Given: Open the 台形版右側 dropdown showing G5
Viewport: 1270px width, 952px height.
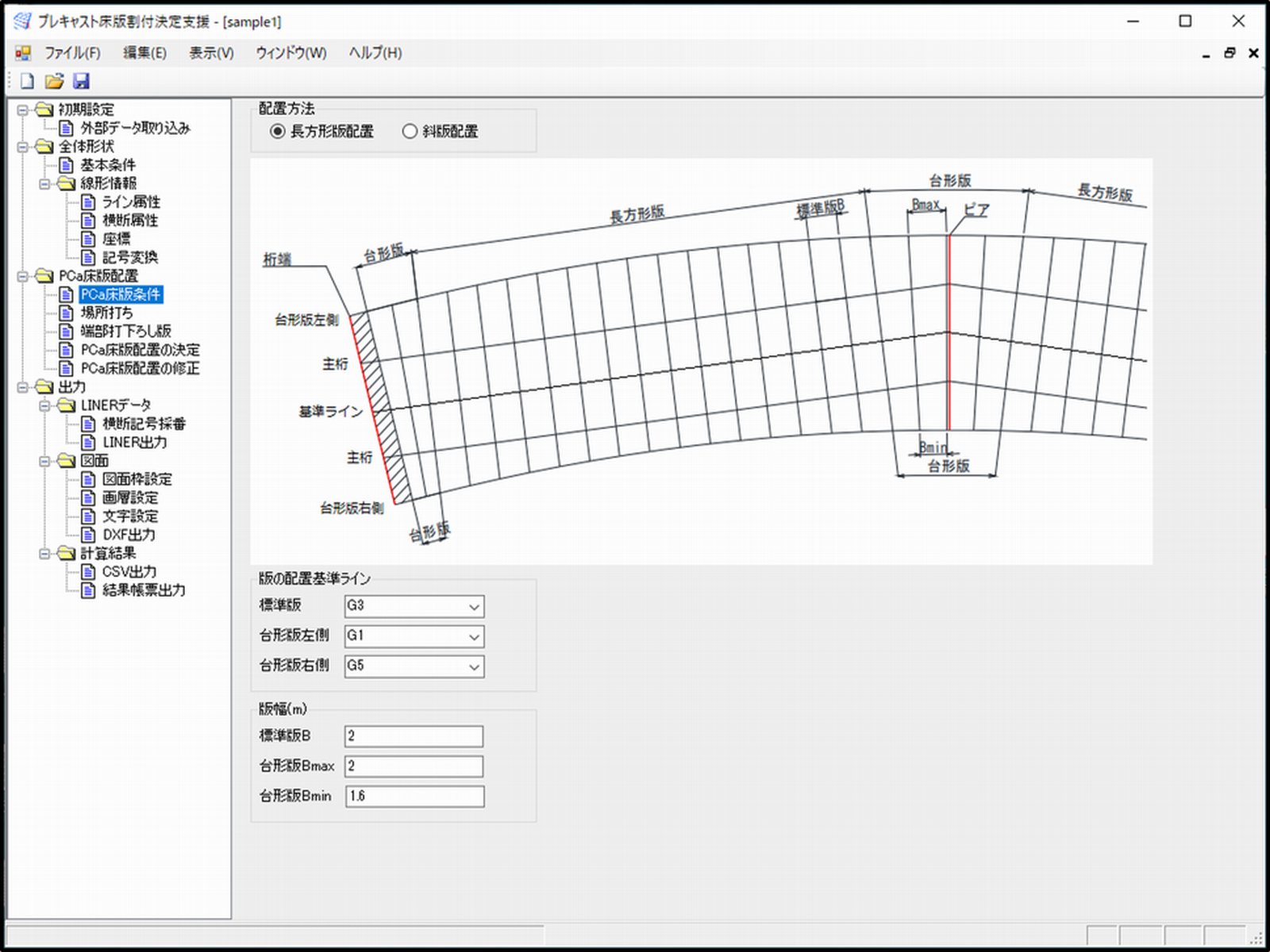Looking at the screenshot, I should tap(473, 667).
